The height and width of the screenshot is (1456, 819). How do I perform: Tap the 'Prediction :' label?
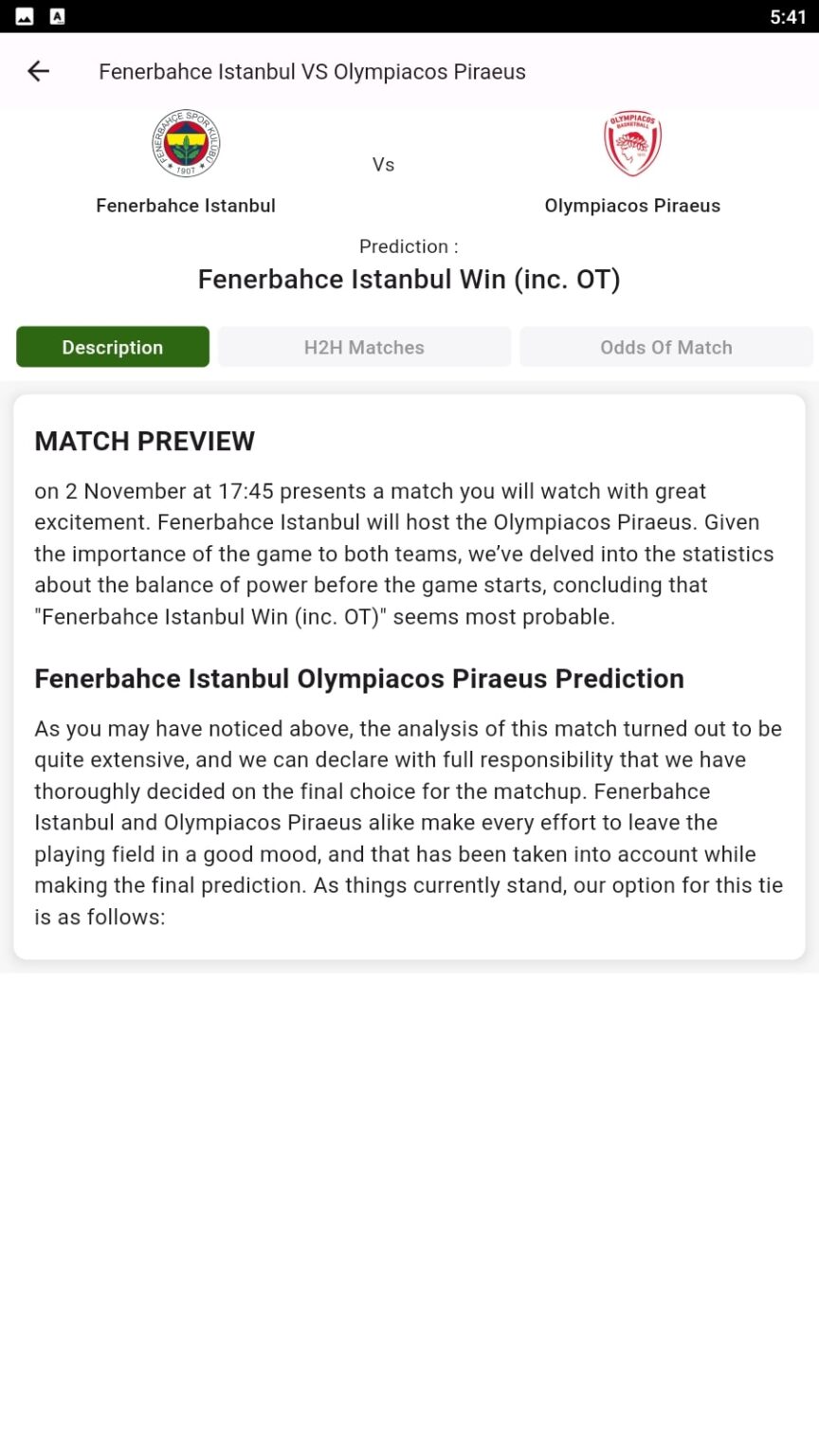[x=408, y=246]
